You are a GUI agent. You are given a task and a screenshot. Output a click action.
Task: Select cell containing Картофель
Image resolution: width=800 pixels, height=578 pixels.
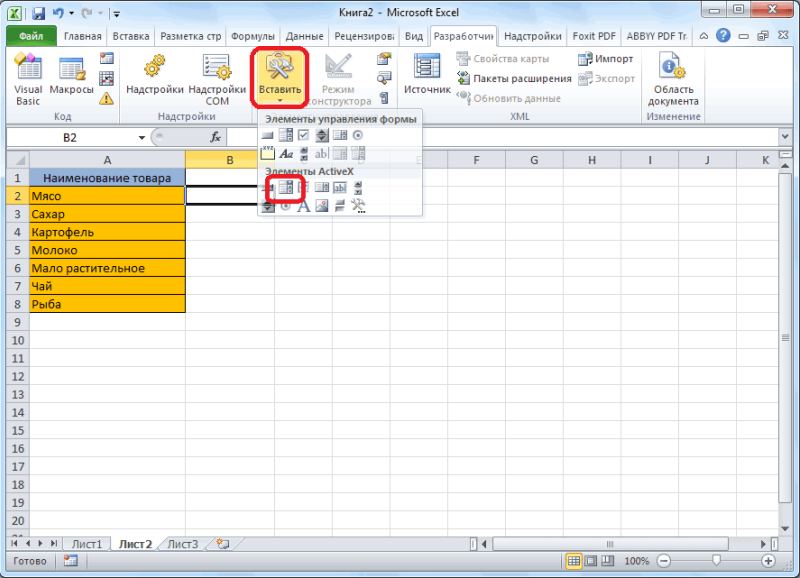[107, 232]
